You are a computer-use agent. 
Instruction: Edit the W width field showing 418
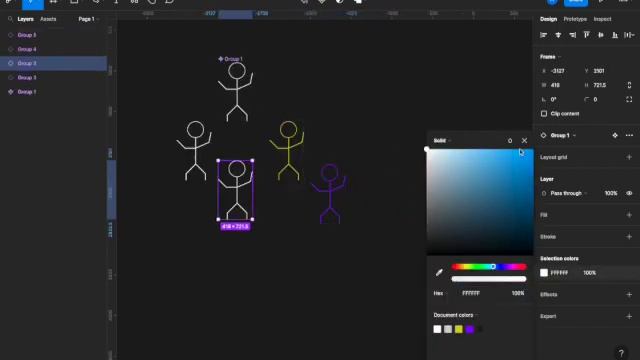click(556, 85)
